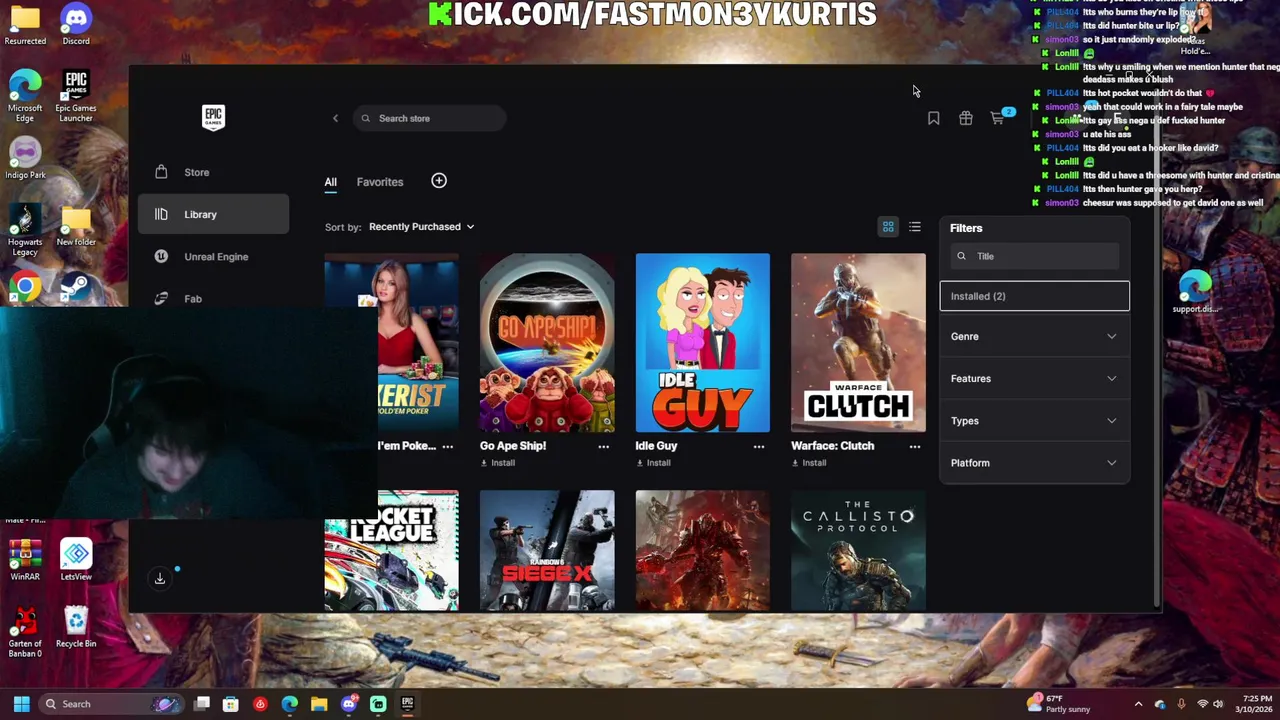Open the shopping cart

pyautogui.click(x=998, y=118)
